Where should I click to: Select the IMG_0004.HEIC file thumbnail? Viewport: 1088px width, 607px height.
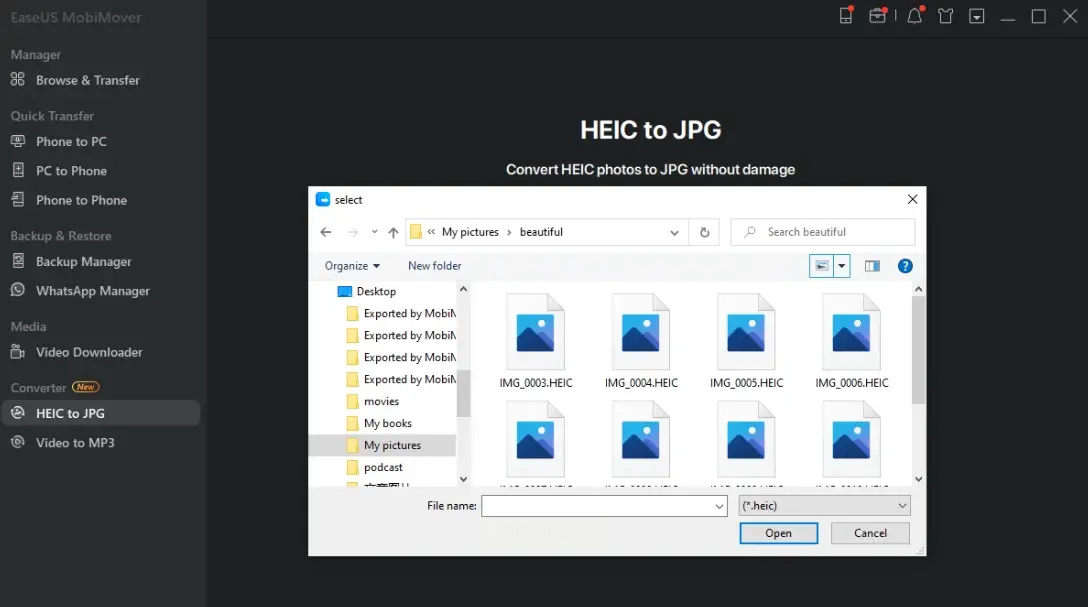pos(641,340)
